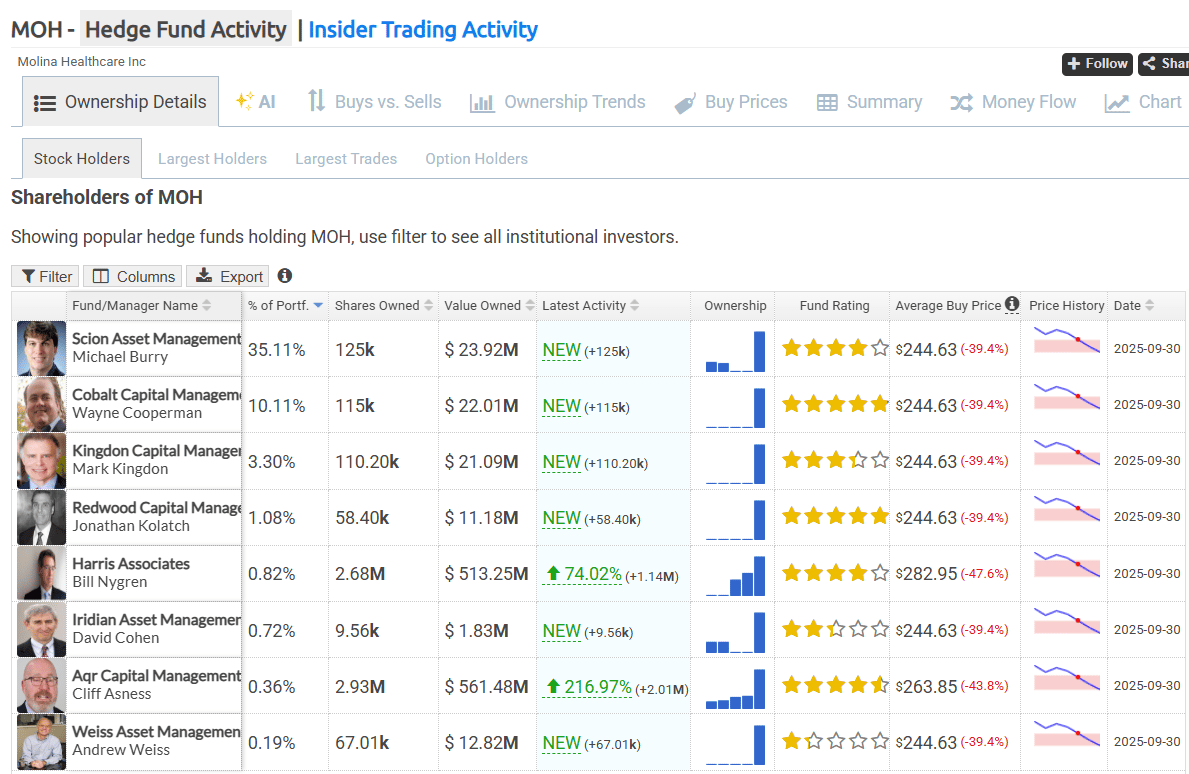
Task: Open Harris Associates fund link
Action: (131, 564)
